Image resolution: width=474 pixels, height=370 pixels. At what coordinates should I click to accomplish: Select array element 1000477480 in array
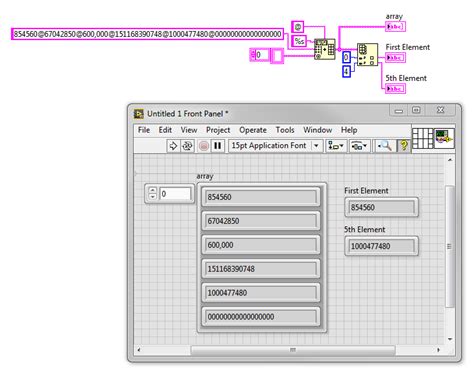pyautogui.click(x=261, y=293)
